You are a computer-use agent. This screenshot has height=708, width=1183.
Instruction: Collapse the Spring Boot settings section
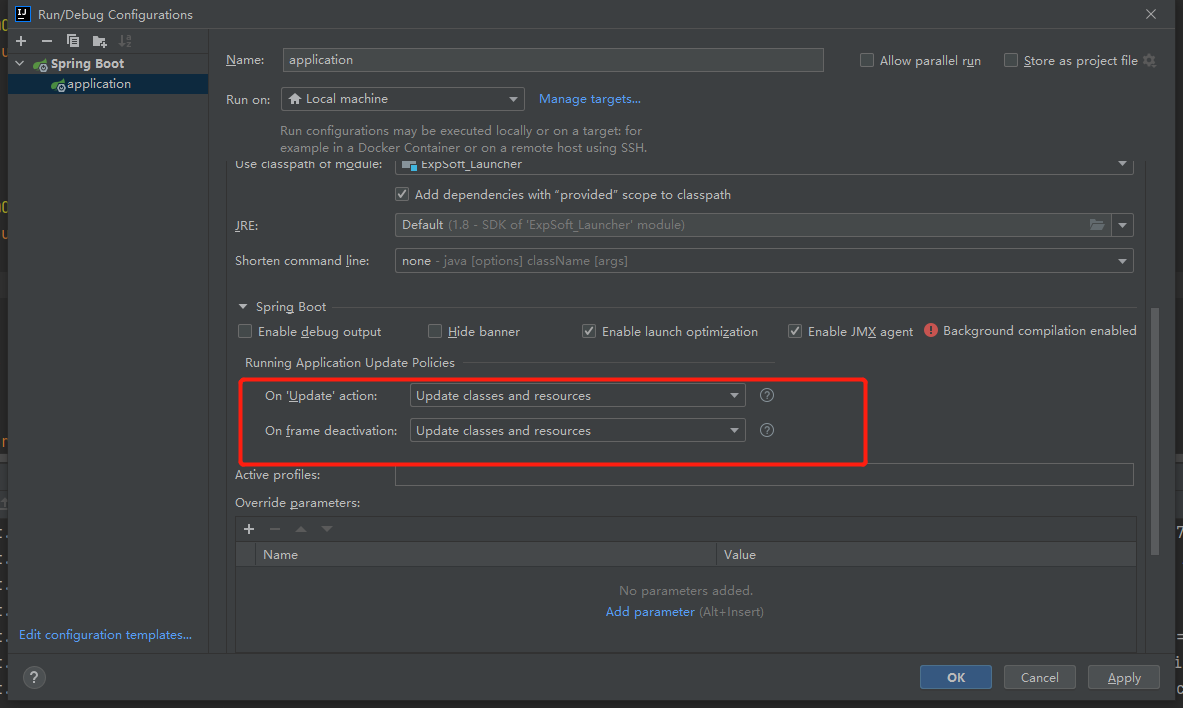[x=242, y=307]
